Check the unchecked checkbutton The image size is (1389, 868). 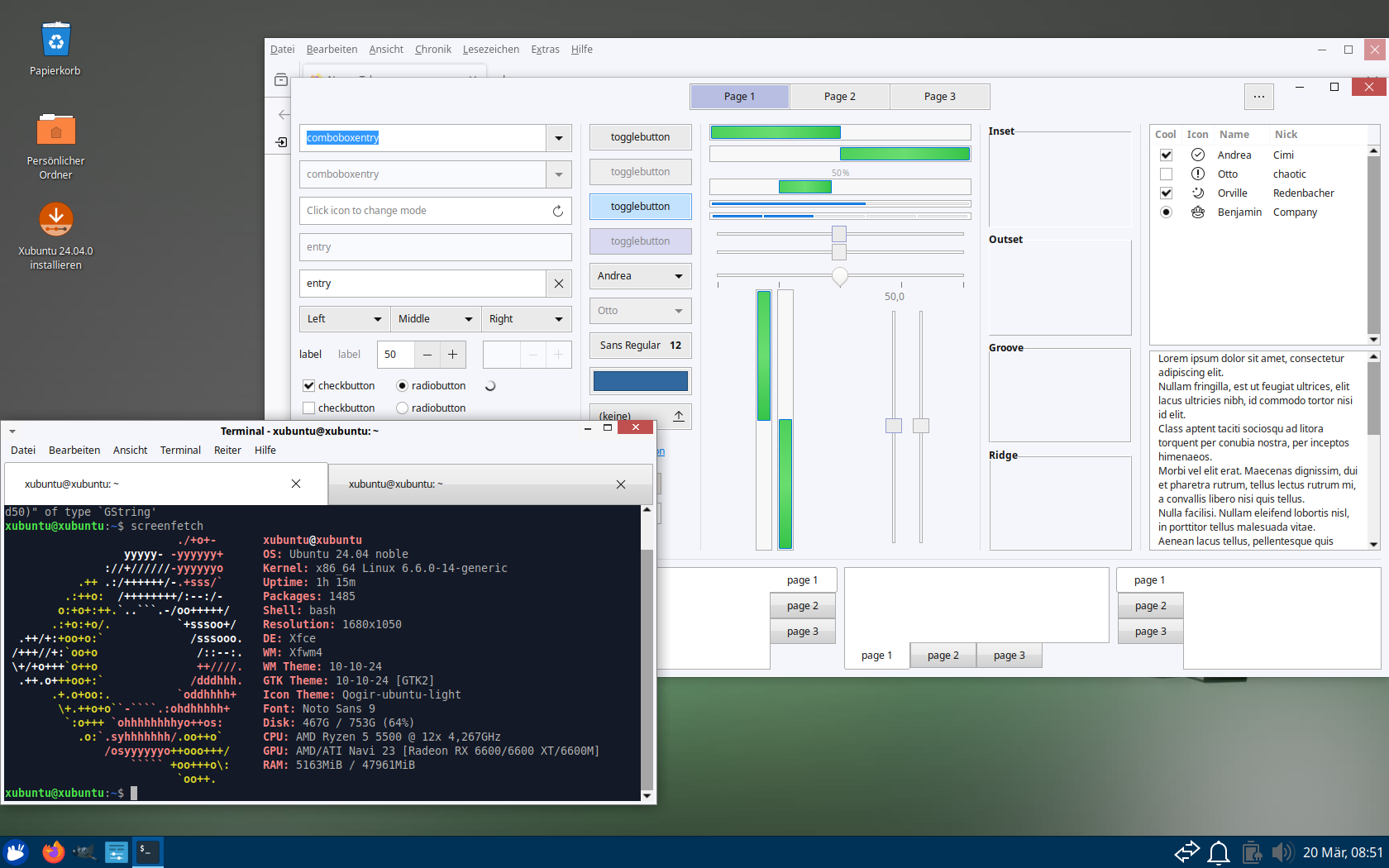(308, 408)
